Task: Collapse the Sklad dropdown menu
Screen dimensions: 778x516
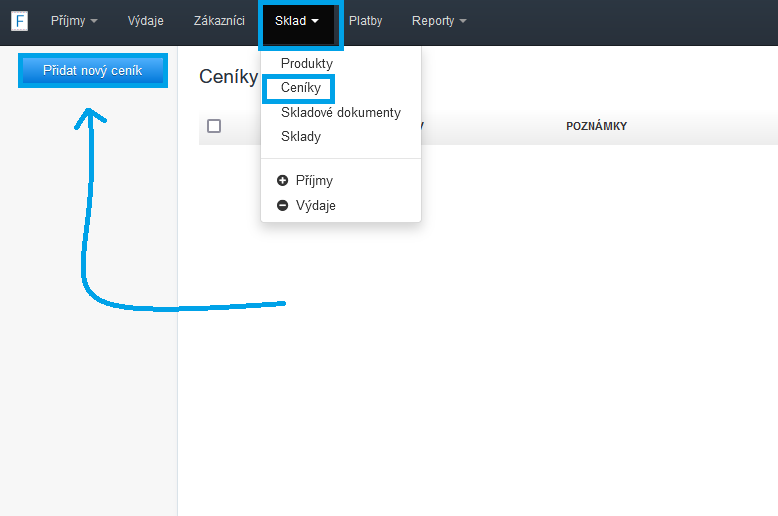Action: [x=297, y=21]
